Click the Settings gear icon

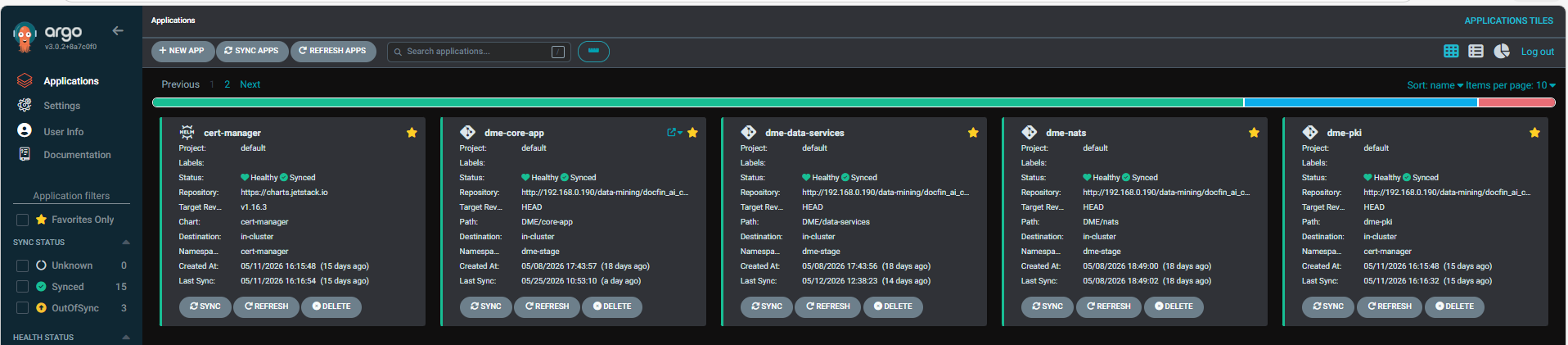pos(25,105)
